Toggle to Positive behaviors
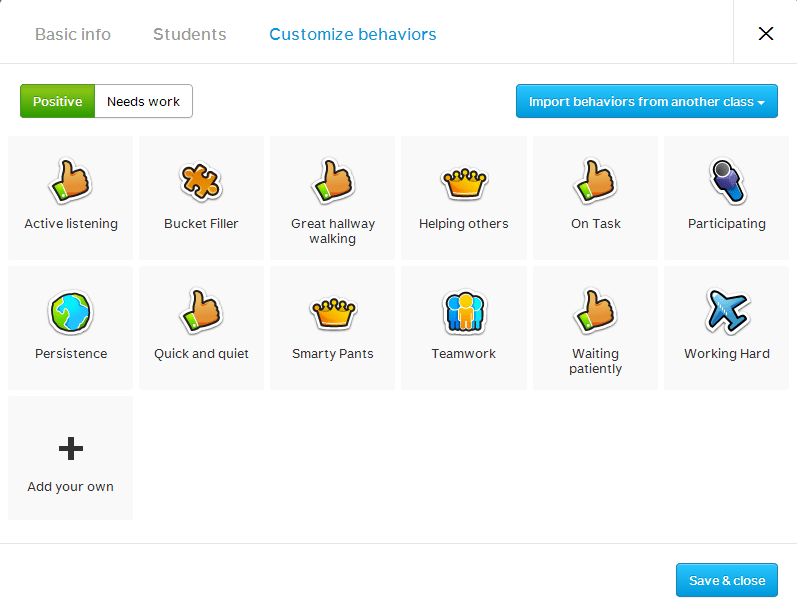Screen dimensions: 797x609 coord(57,101)
